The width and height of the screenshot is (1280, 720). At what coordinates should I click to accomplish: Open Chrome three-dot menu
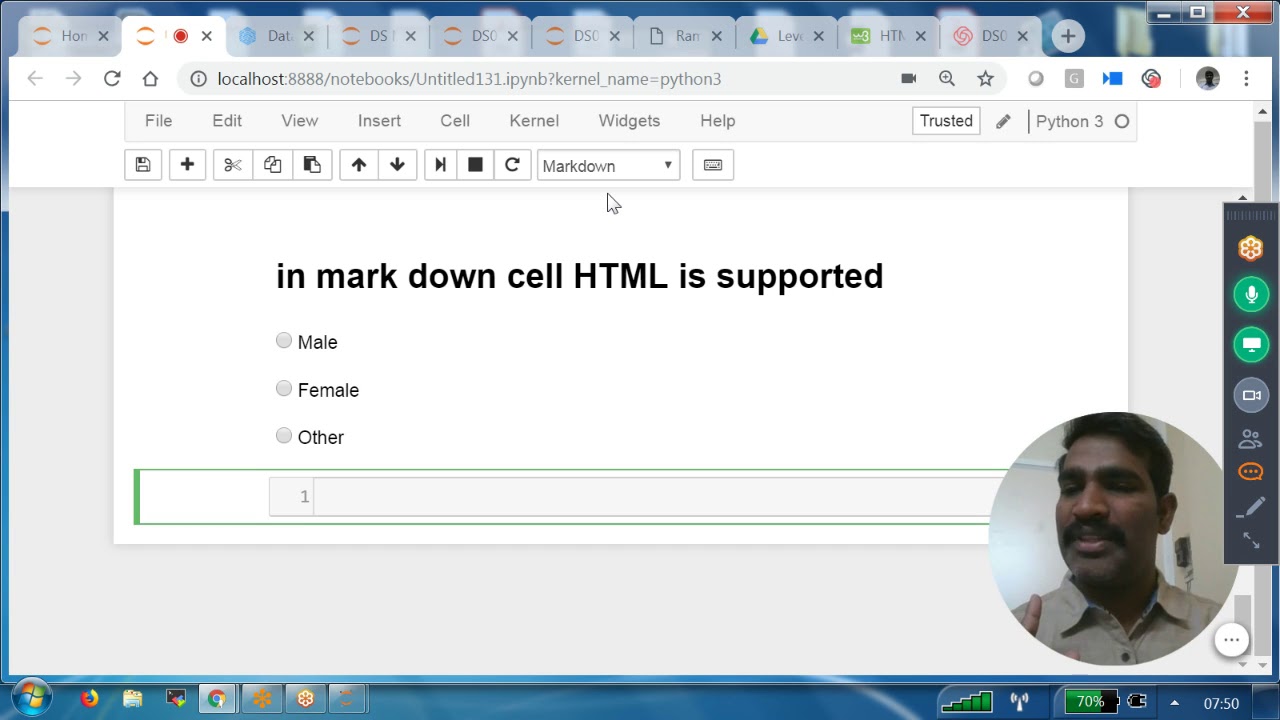point(1246,78)
